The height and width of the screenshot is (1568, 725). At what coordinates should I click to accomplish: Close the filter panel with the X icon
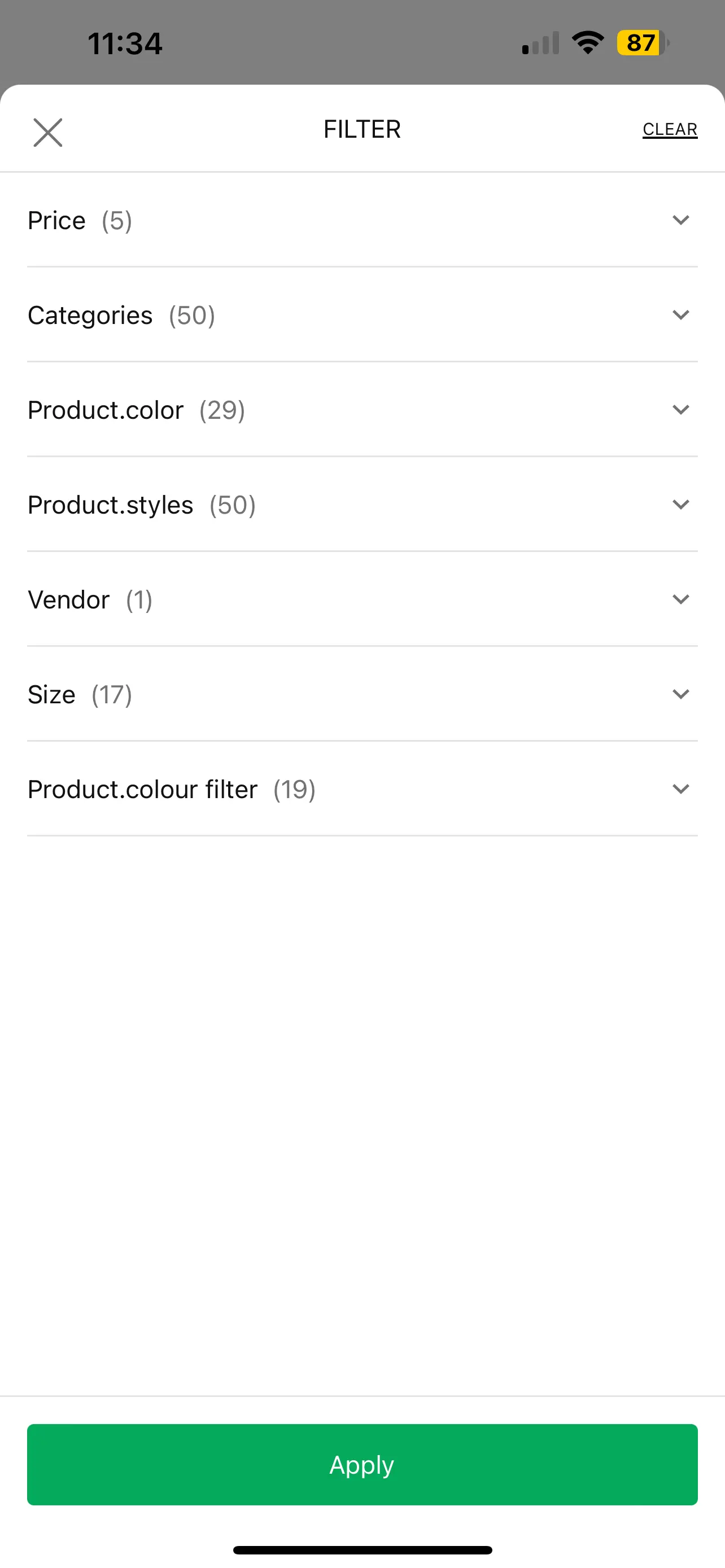[47, 132]
